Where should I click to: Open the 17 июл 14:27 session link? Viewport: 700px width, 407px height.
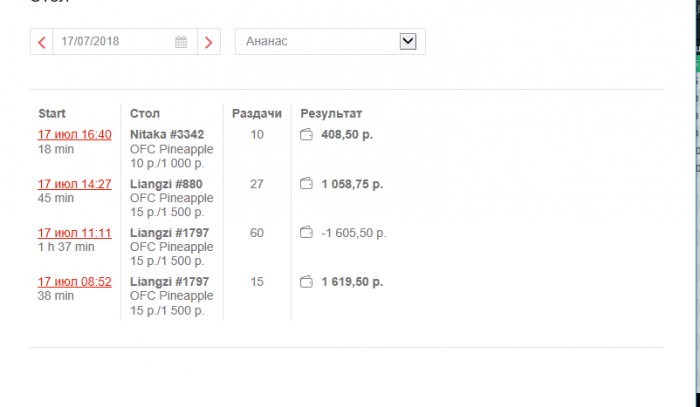(x=75, y=184)
